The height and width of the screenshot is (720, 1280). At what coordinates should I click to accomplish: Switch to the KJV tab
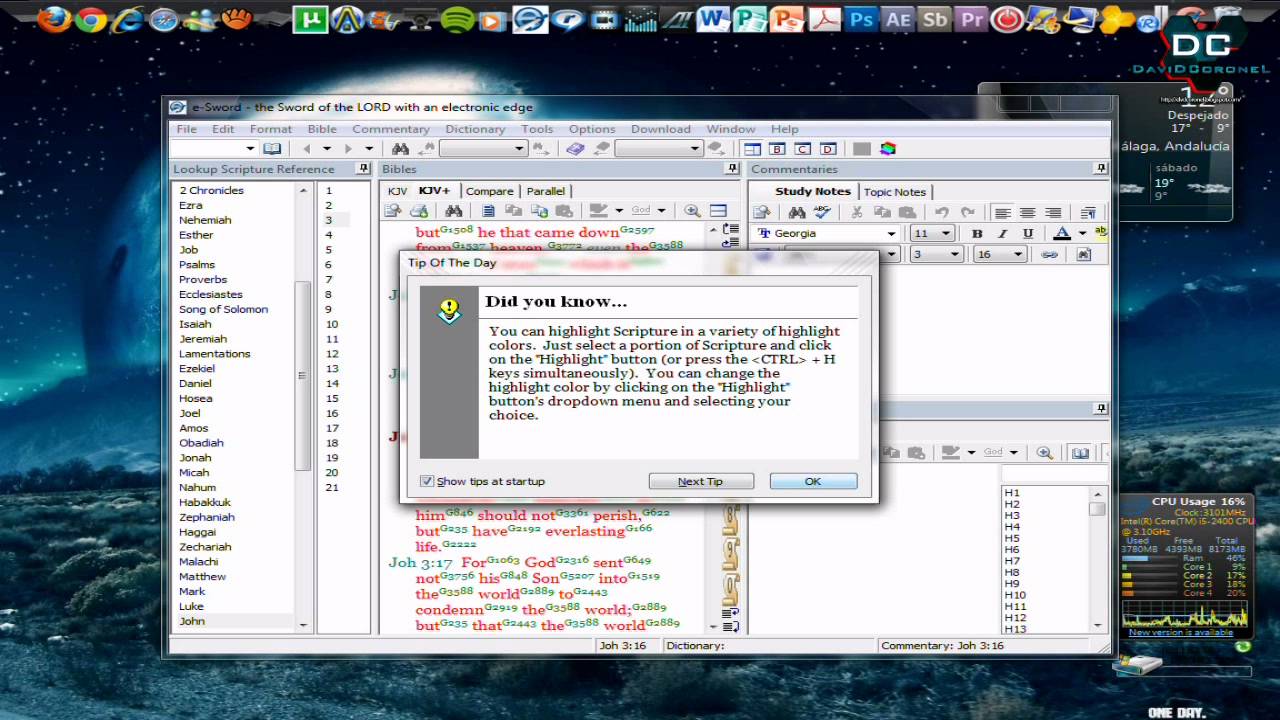[x=397, y=191]
